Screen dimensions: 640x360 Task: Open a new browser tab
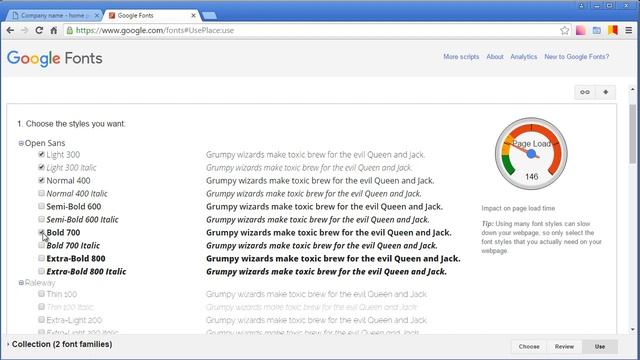pos(209,16)
